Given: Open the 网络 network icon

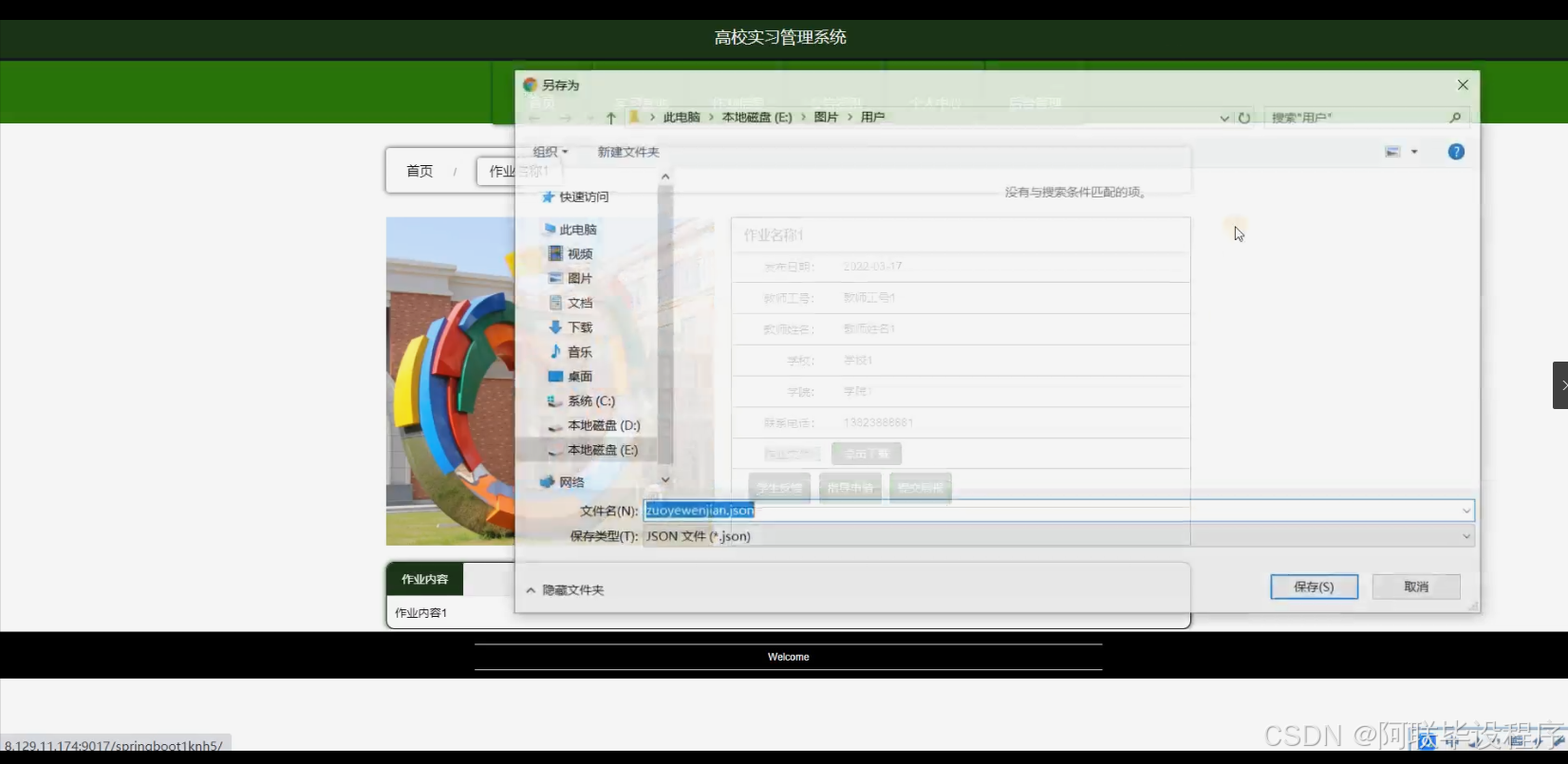Looking at the screenshot, I should [x=547, y=482].
